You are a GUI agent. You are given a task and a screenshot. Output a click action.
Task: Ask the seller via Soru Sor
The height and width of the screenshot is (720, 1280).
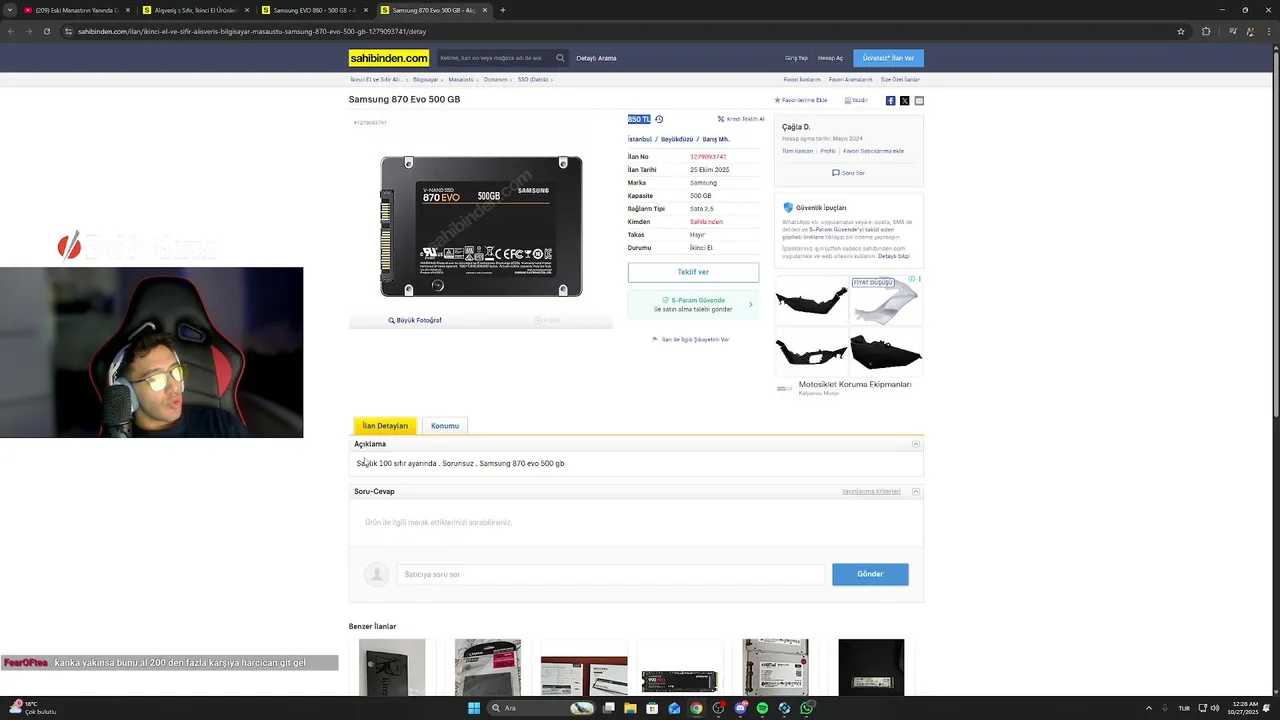[848, 173]
